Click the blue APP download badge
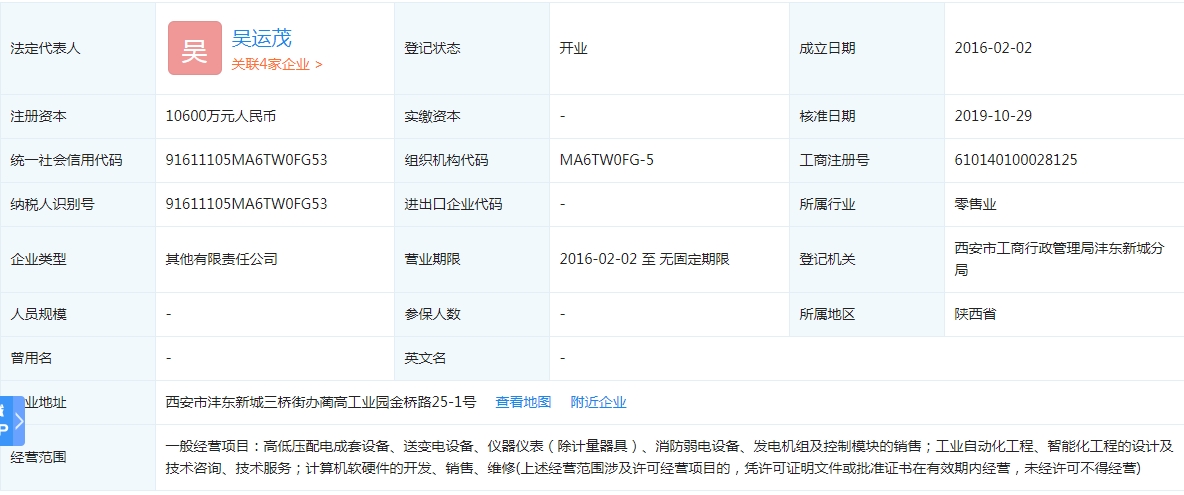 coord(5,421)
